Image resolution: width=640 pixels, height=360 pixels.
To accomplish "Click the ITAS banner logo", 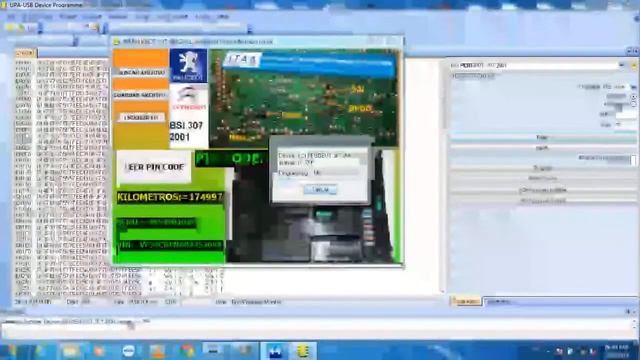I will click(x=242, y=60).
